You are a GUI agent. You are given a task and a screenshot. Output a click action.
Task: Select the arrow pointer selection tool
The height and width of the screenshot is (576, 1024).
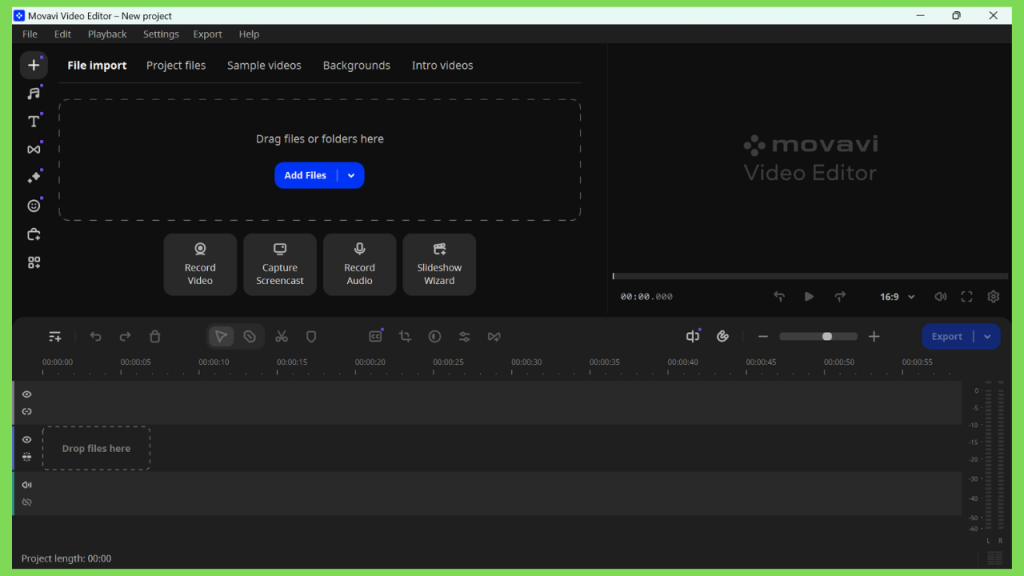tap(221, 337)
